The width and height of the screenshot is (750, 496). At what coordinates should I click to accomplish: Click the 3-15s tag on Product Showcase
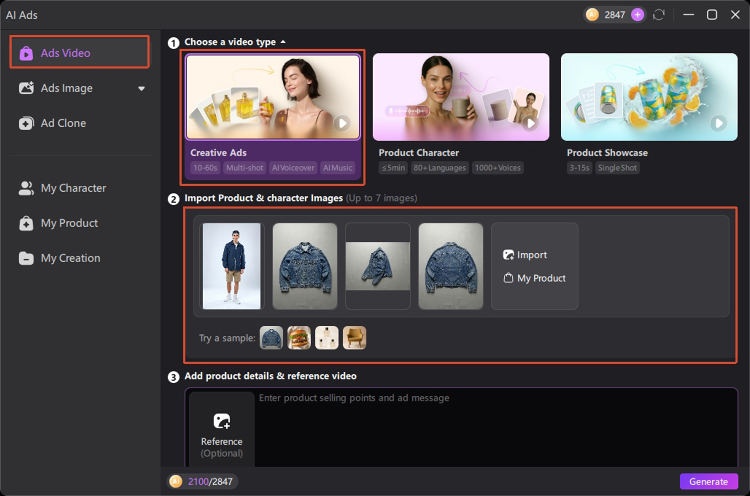[579, 168]
